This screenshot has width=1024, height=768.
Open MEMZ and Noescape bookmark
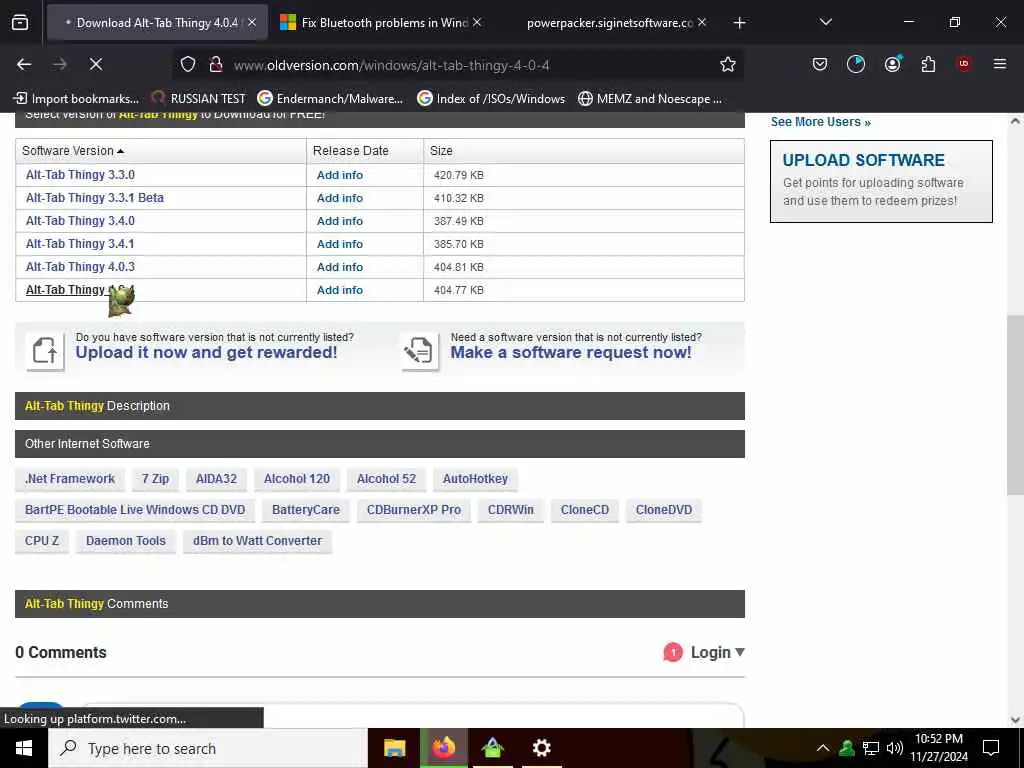click(x=650, y=99)
